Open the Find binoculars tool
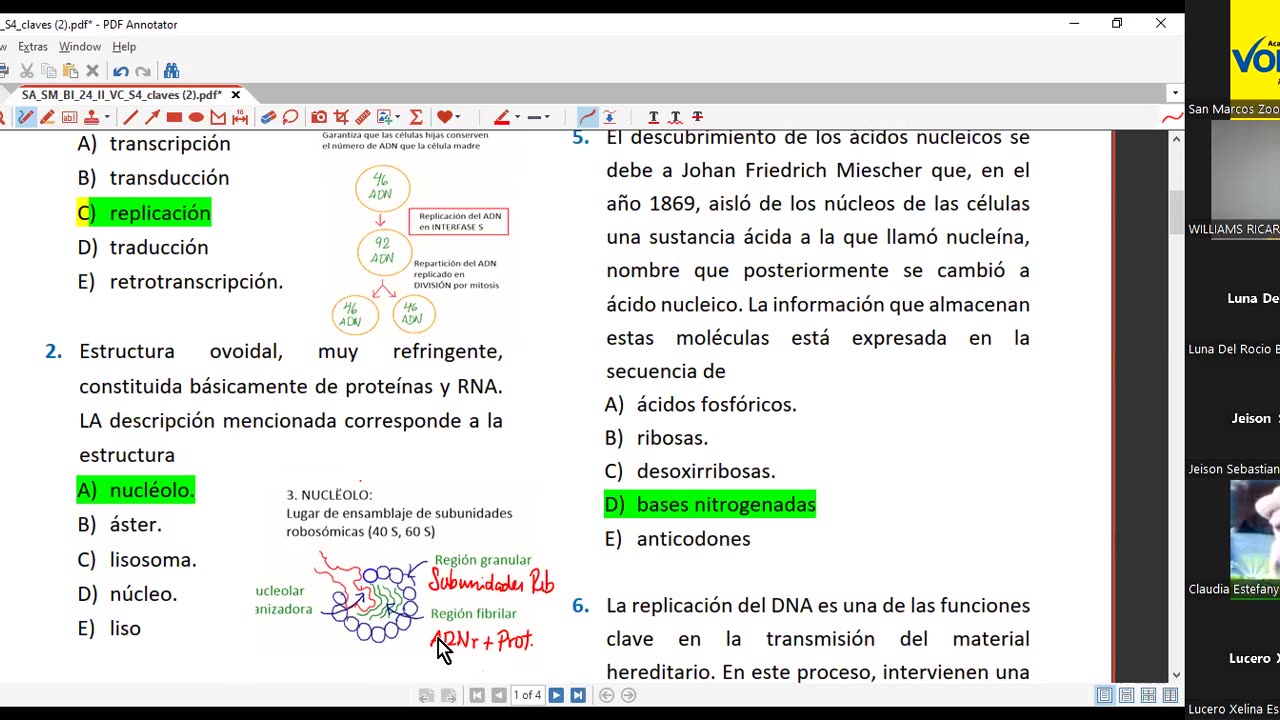This screenshot has width=1280, height=720. [x=171, y=71]
